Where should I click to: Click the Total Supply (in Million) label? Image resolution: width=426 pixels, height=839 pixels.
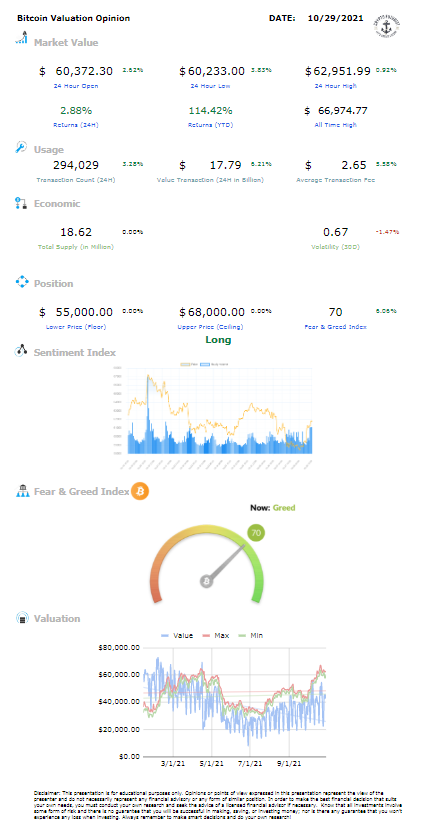[75, 247]
